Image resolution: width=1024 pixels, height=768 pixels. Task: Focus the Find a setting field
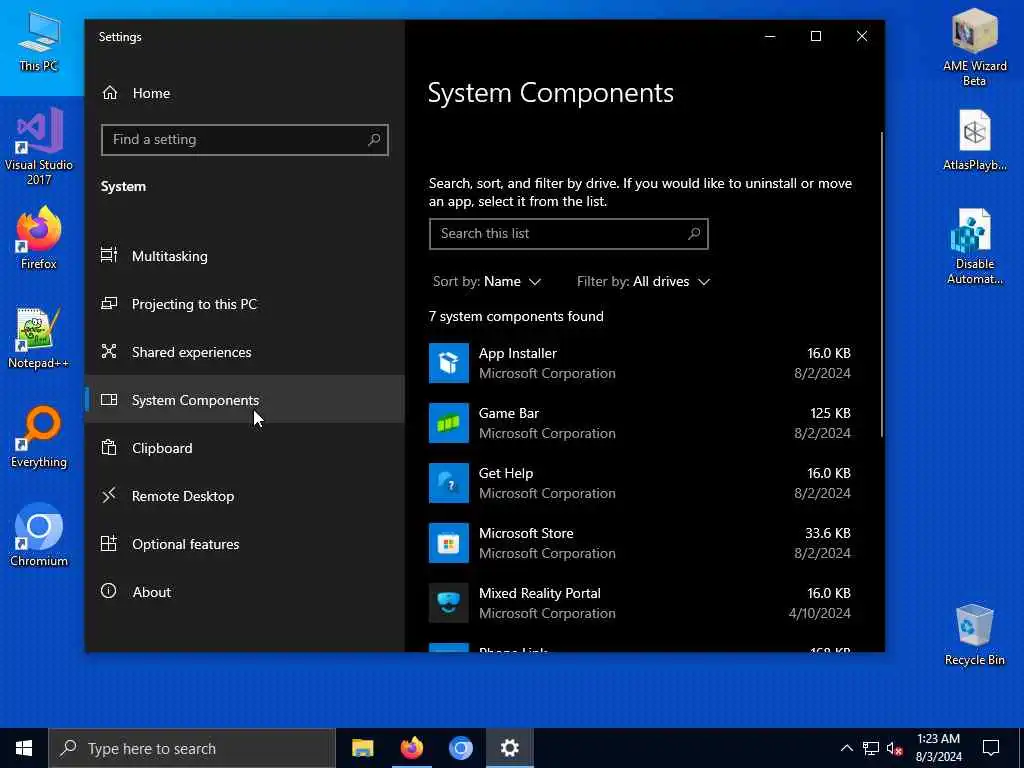(x=245, y=139)
